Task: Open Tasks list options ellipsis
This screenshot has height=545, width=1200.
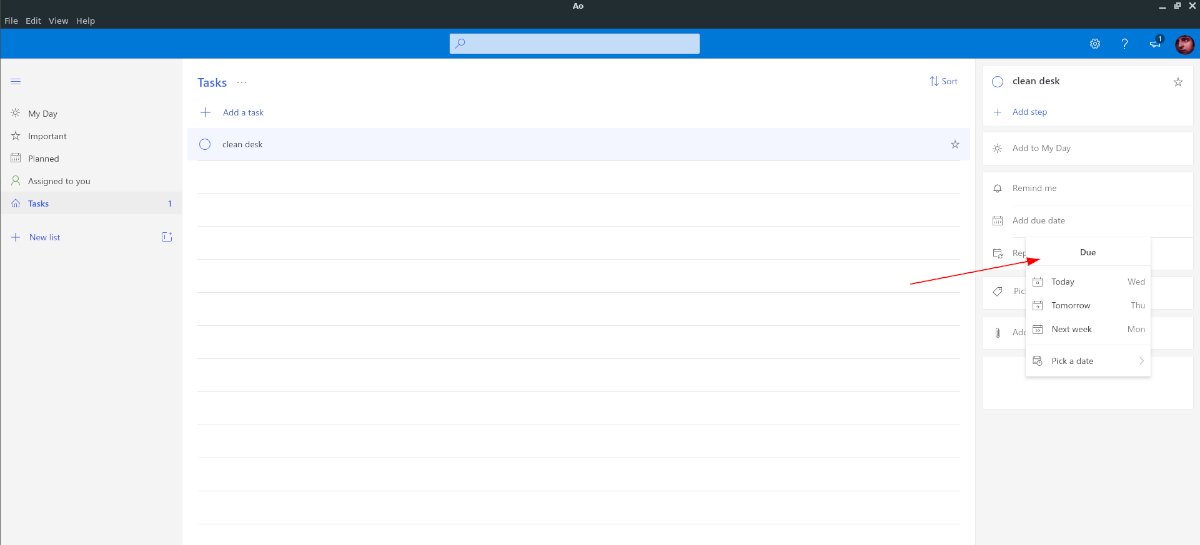Action: click(x=241, y=83)
